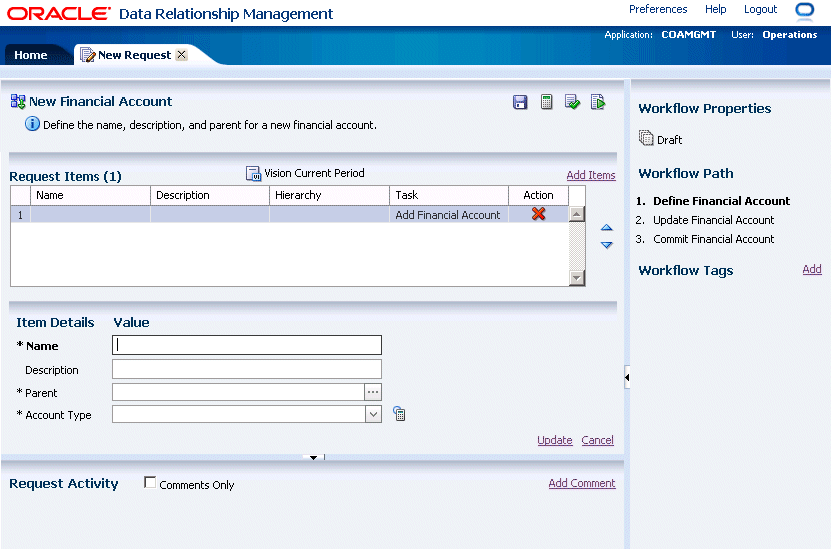The height and width of the screenshot is (549, 831).
Task: Click Update Financial Account workflow step
Action: [x=713, y=220]
